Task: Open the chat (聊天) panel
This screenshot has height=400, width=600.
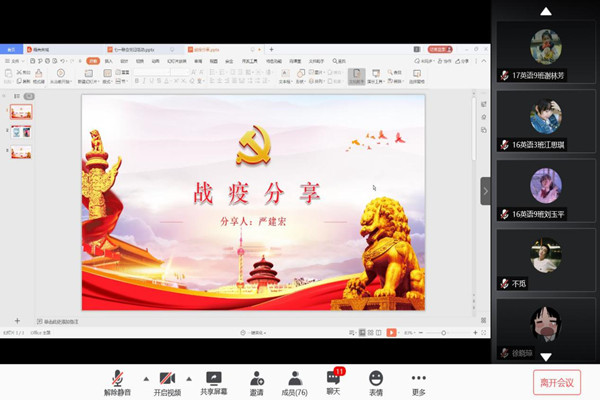Action: (334, 381)
